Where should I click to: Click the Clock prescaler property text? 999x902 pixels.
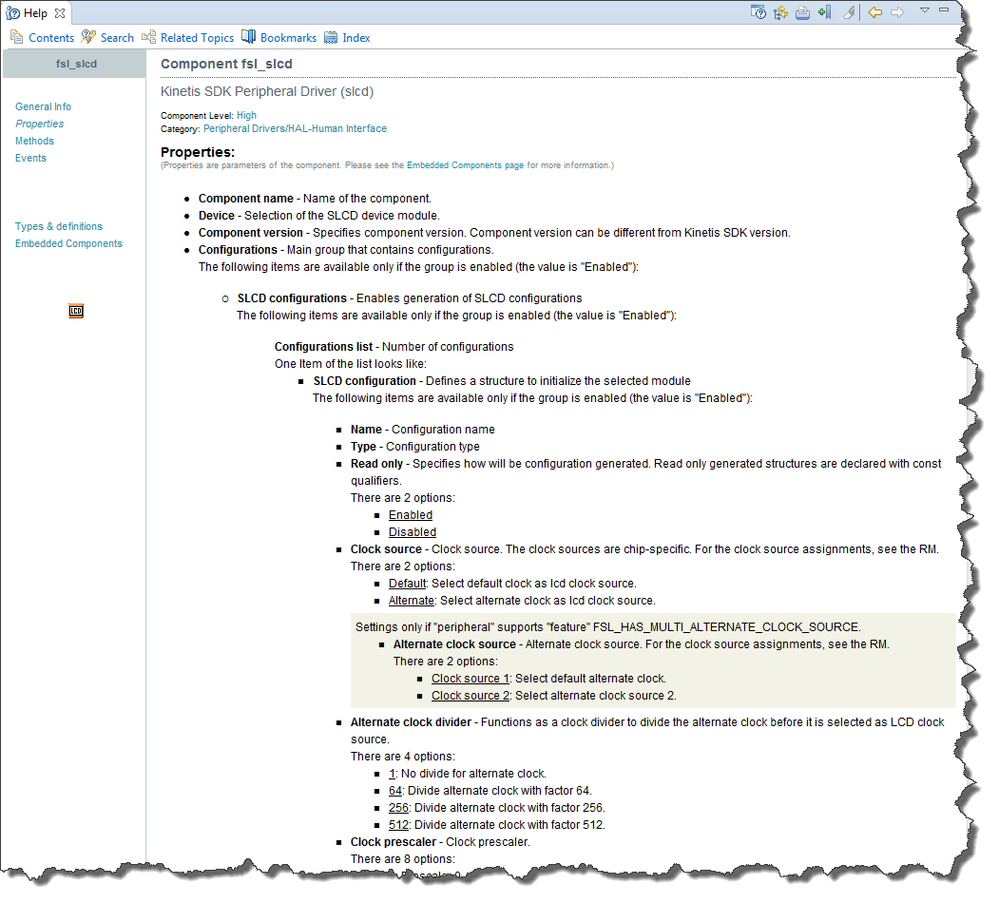pos(393,842)
